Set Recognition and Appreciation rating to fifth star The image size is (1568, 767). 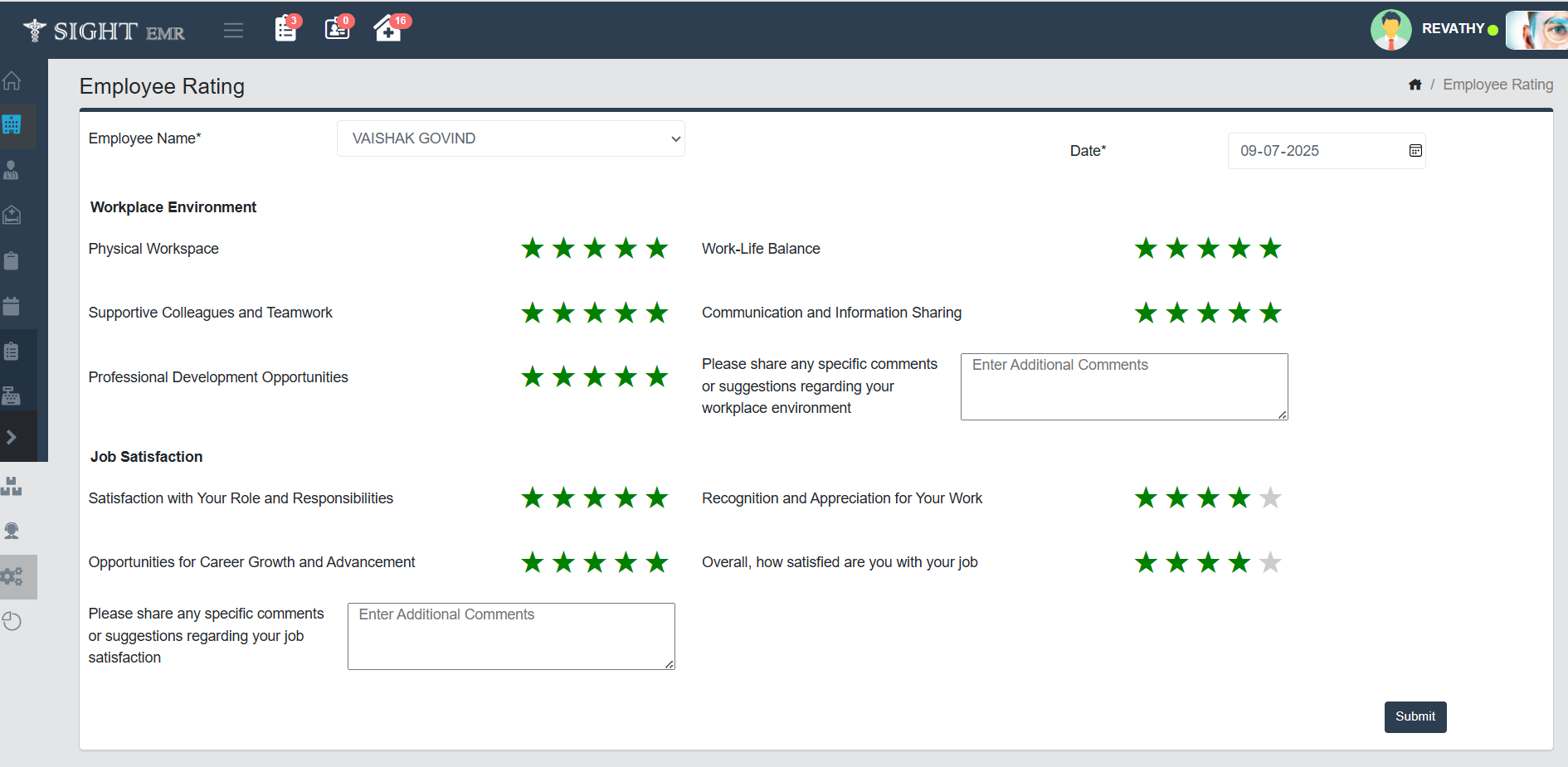click(x=1270, y=498)
